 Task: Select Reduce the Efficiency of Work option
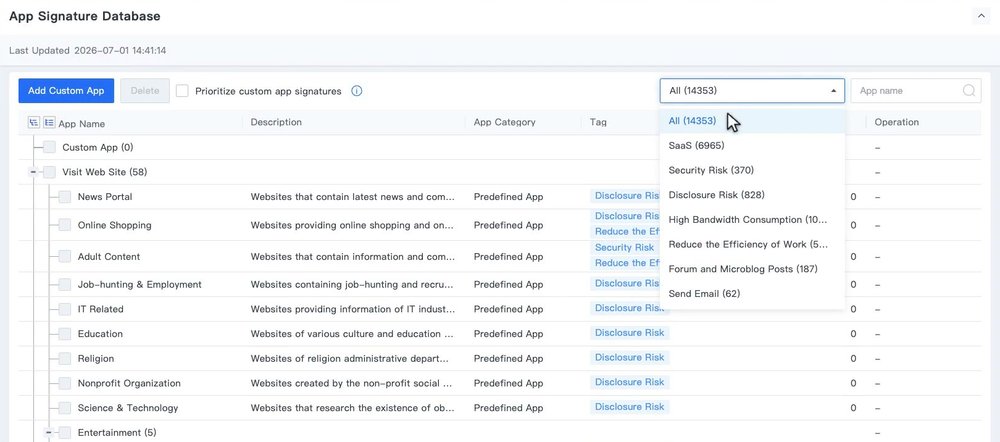752,244
